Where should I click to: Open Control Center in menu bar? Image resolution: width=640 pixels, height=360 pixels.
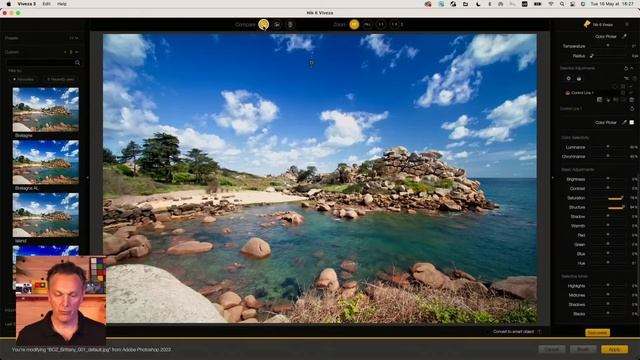tap(572, 4)
